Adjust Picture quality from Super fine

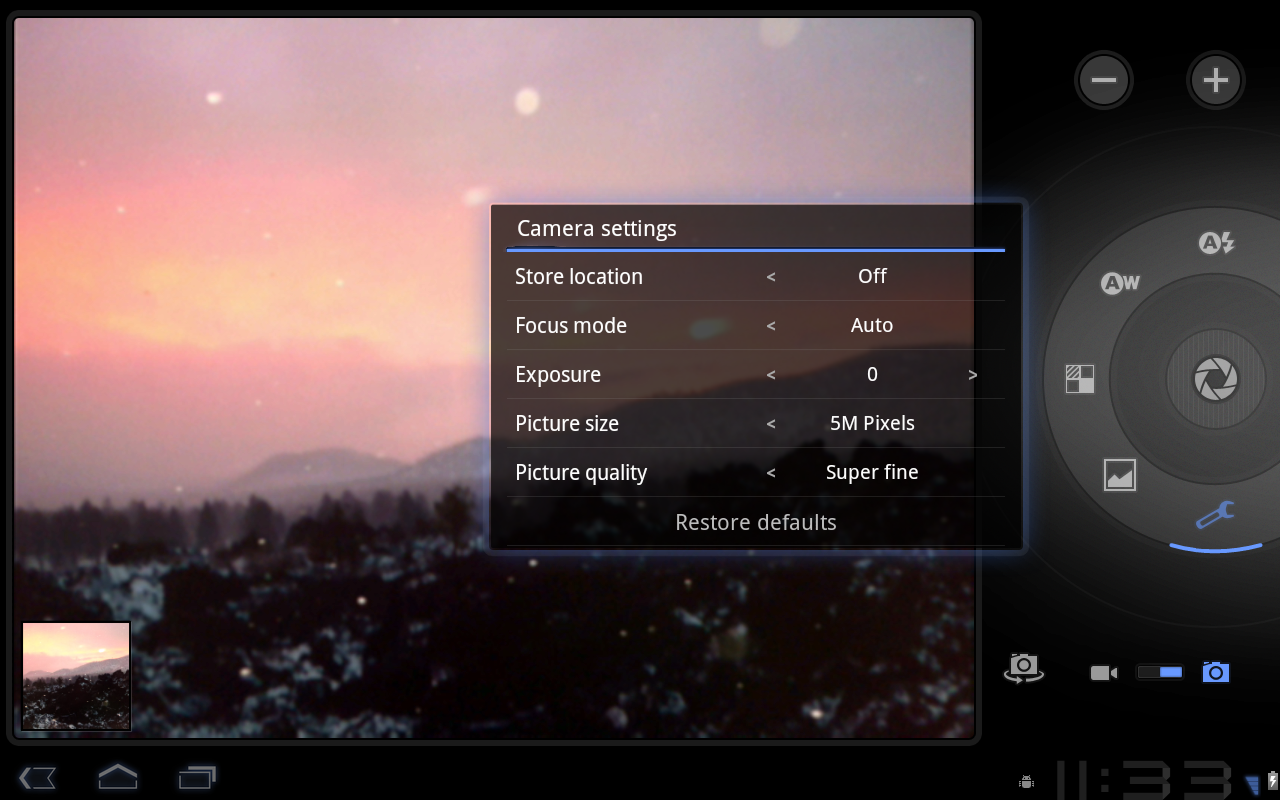click(771, 472)
